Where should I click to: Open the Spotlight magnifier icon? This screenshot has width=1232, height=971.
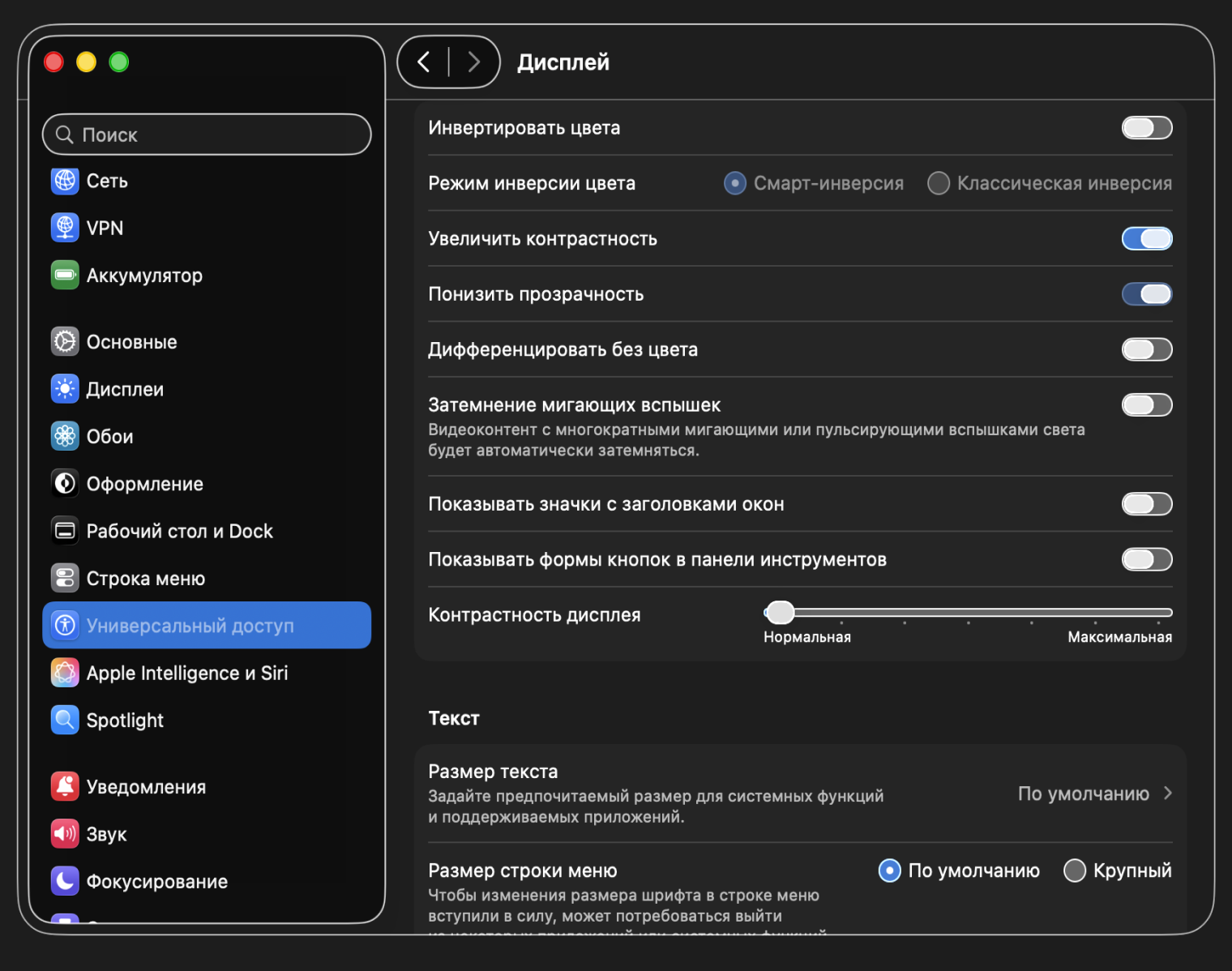pyautogui.click(x=65, y=720)
